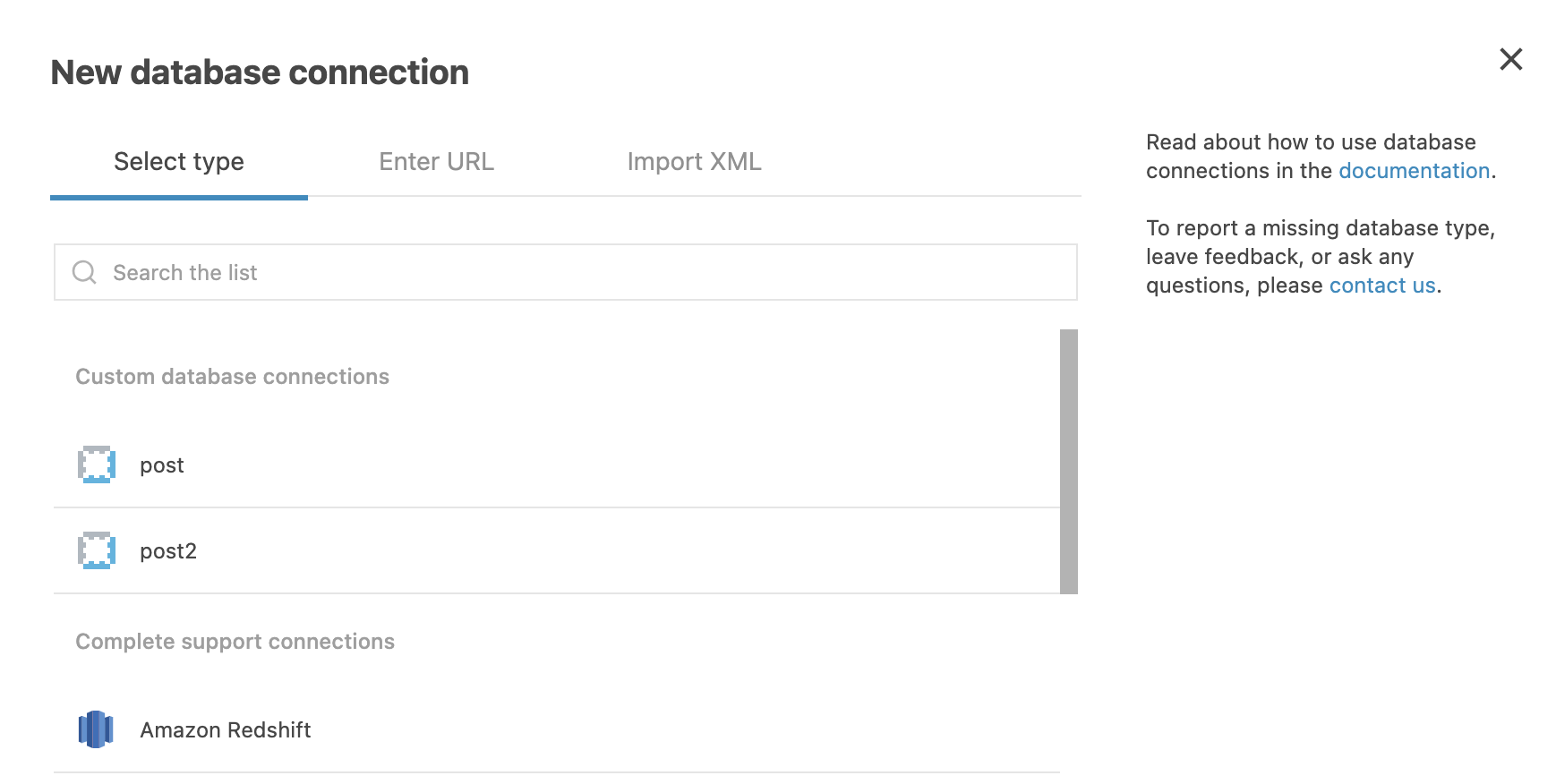The height and width of the screenshot is (784, 1556).
Task: Click the Complete support connections heading
Action: 235,641
